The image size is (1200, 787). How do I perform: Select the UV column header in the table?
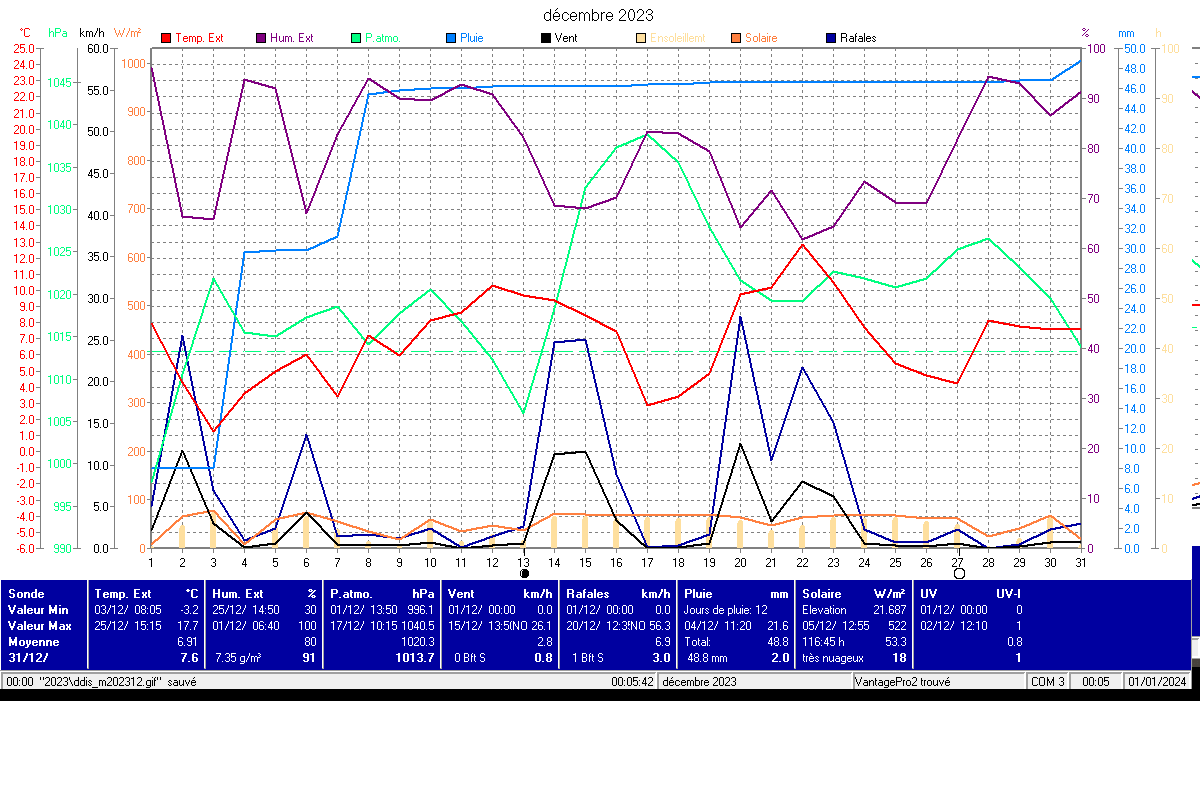tap(929, 593)
